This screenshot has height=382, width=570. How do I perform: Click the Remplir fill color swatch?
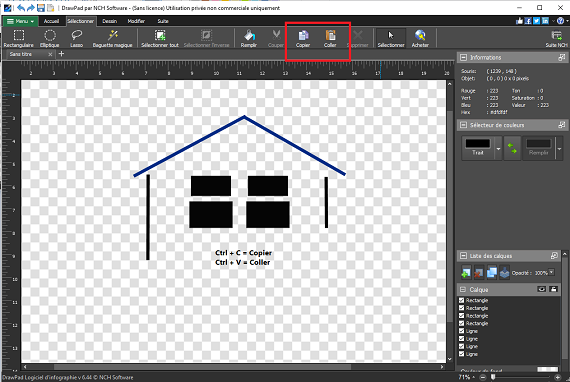(x=539, y=144)
